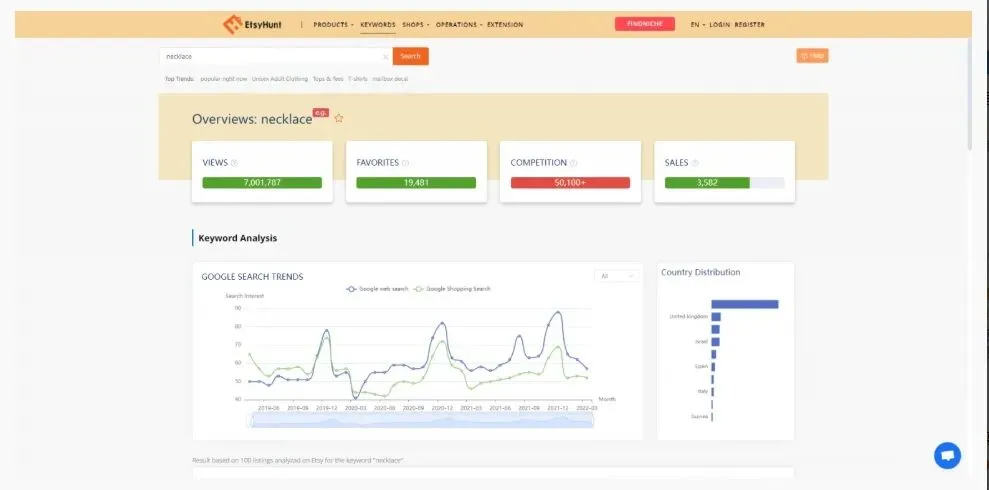Viewport: 989px width, 490px height.
Task: Click the e.g. badge beside necklace
Action: 321,113
